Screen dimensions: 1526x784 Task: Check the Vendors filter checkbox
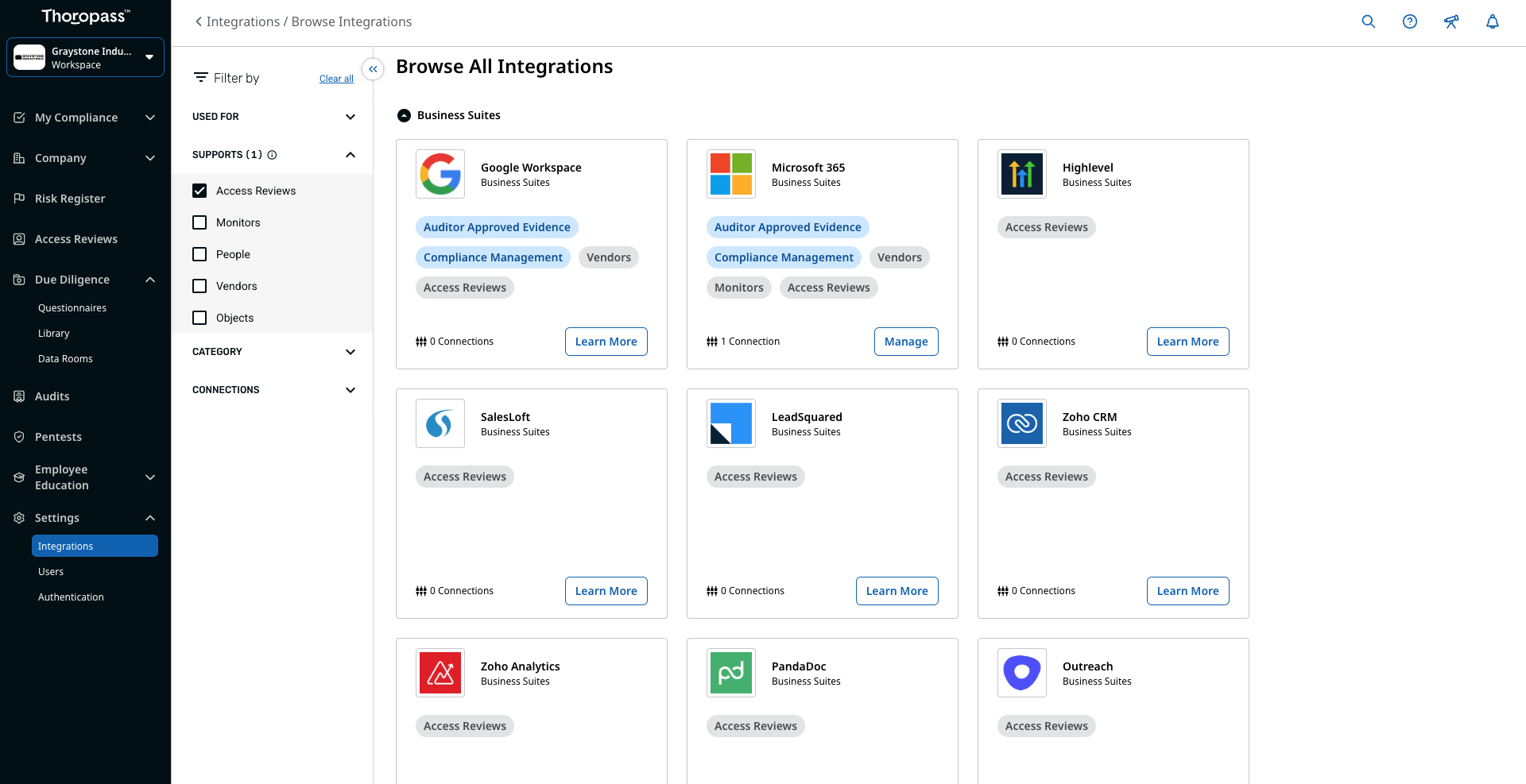pyautogui.click(x=199, y=286)
